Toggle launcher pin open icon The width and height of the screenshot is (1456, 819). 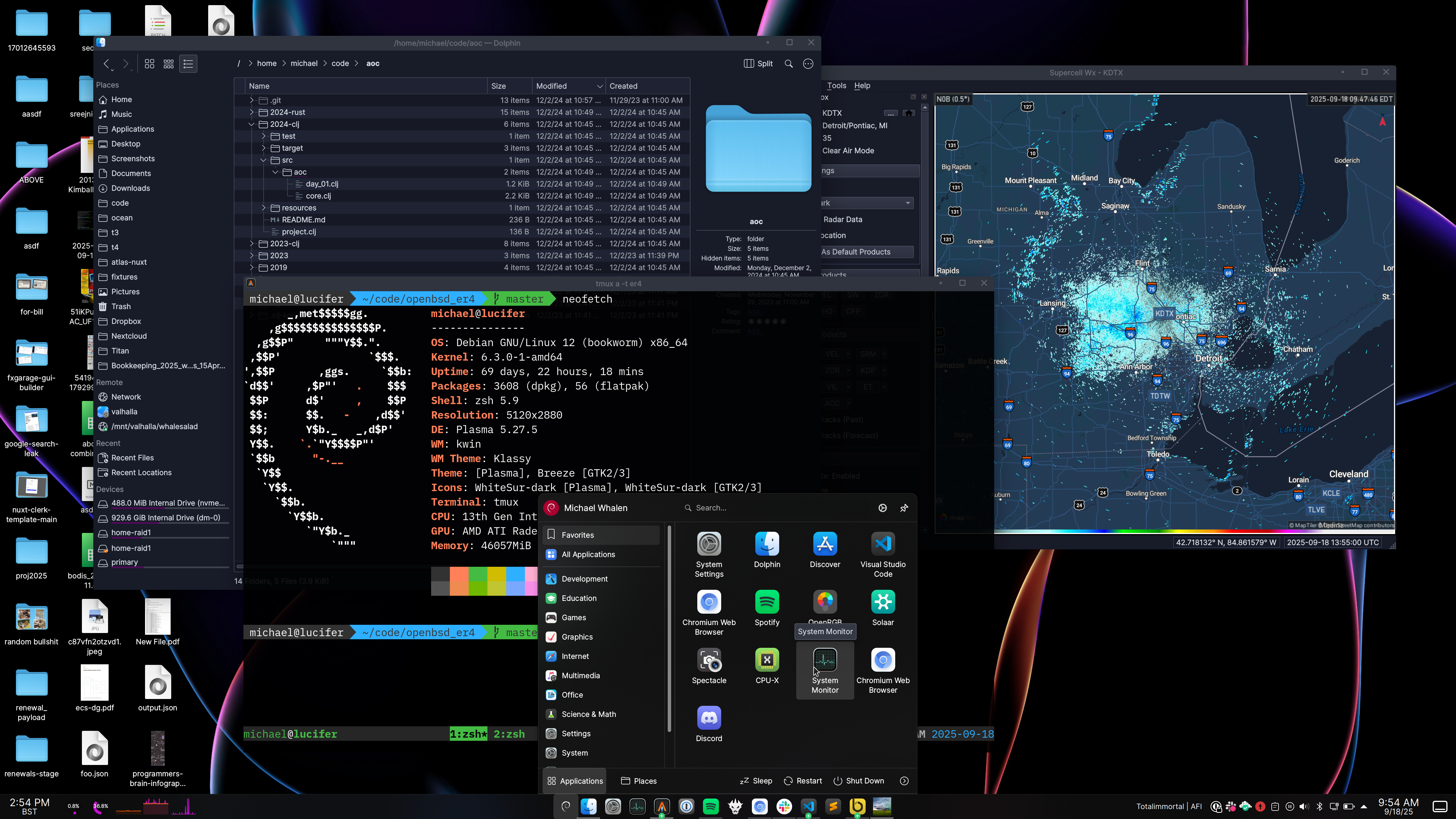click(x=904, y=508)
